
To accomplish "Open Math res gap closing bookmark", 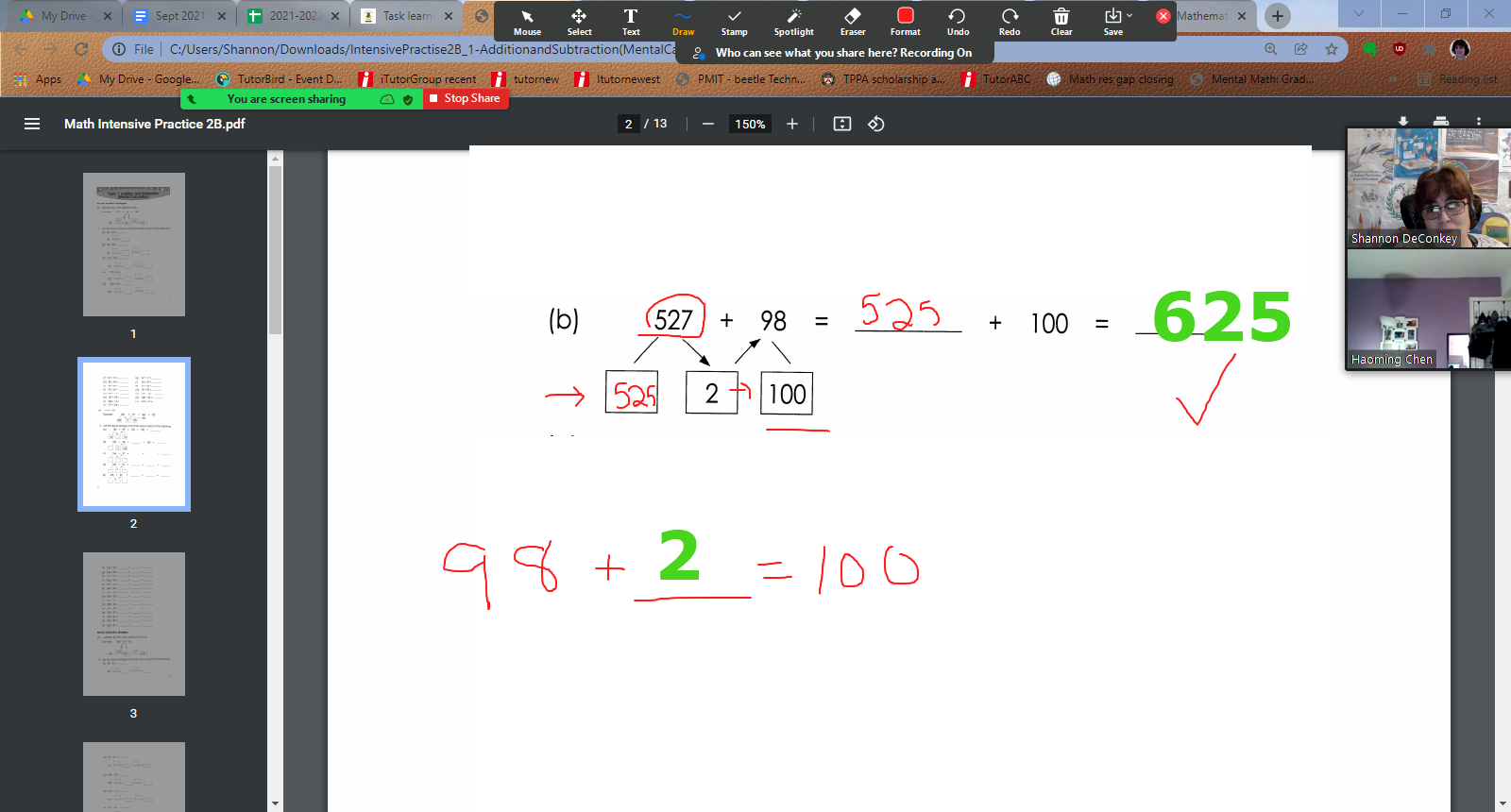I will coord(1110,79).
